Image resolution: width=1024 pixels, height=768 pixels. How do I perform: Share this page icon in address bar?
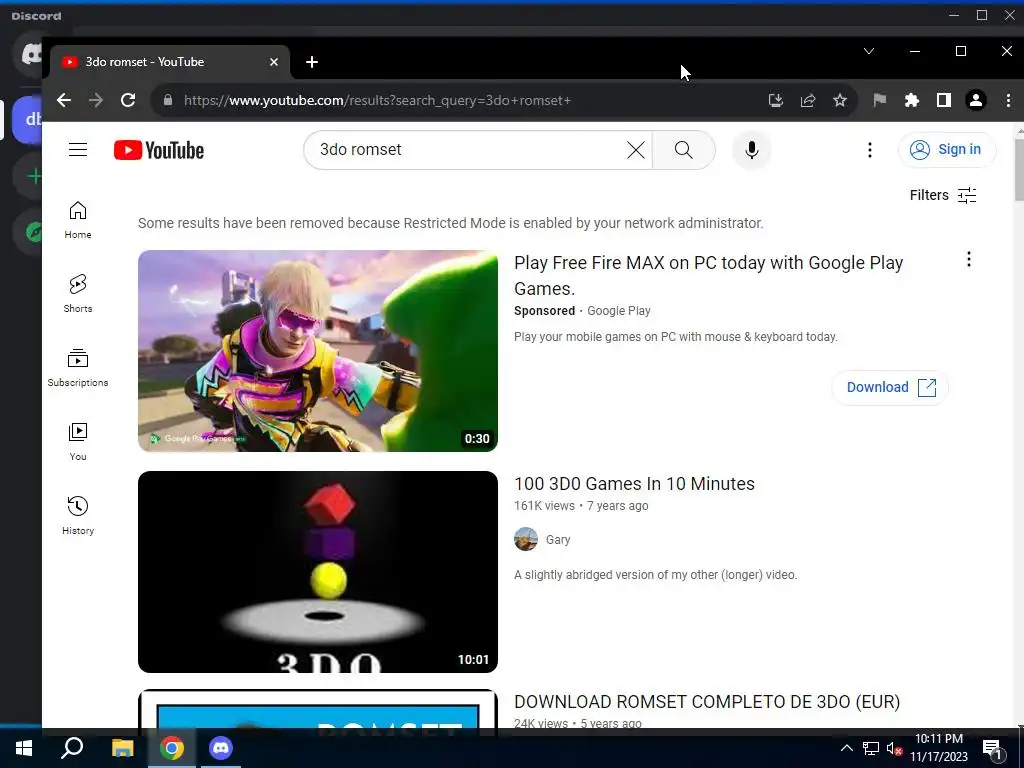[808, 100]
